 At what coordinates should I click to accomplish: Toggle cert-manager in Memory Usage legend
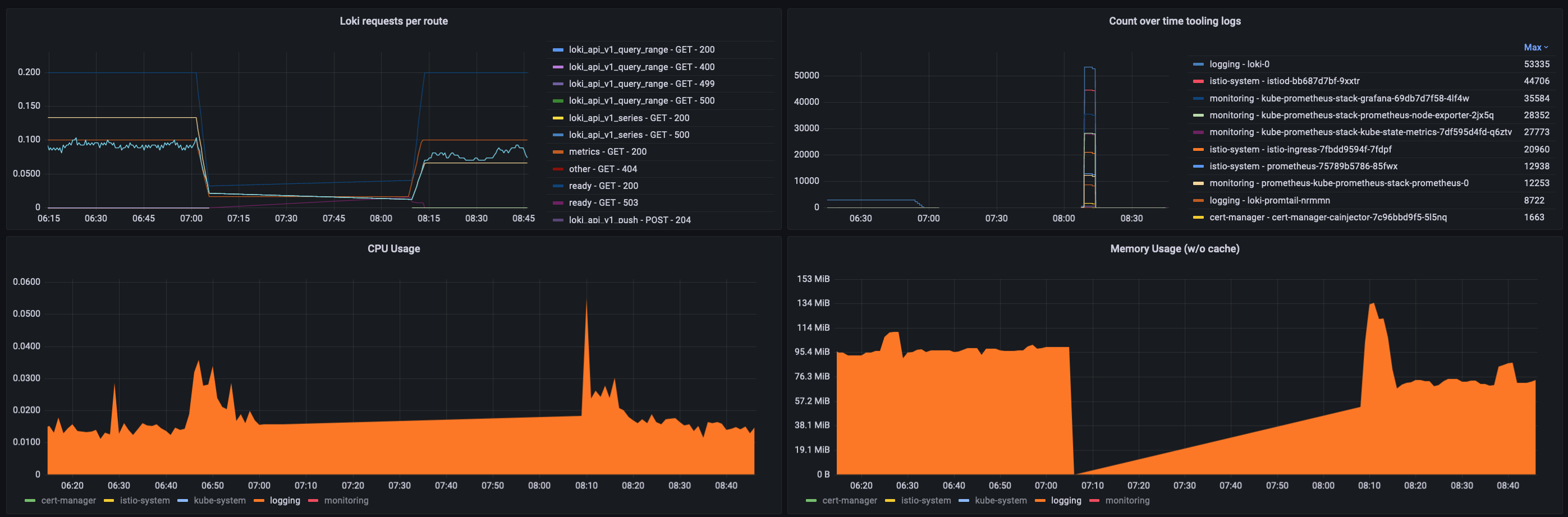[849, 501]
